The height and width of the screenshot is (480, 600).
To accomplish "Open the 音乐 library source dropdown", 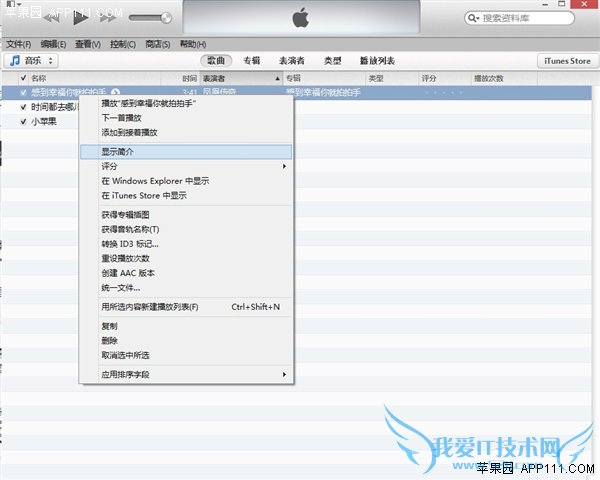I will click(31, 60).
